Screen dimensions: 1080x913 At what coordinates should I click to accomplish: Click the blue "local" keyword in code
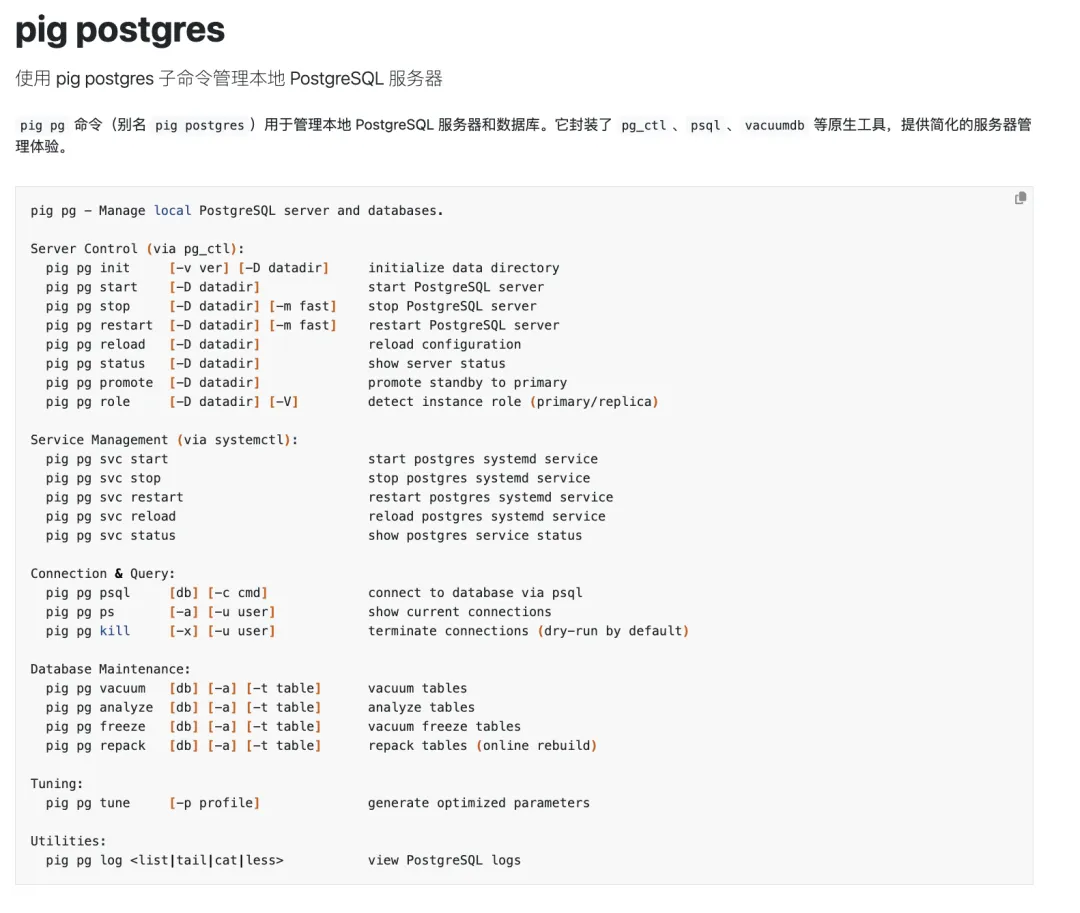[172, 211]
